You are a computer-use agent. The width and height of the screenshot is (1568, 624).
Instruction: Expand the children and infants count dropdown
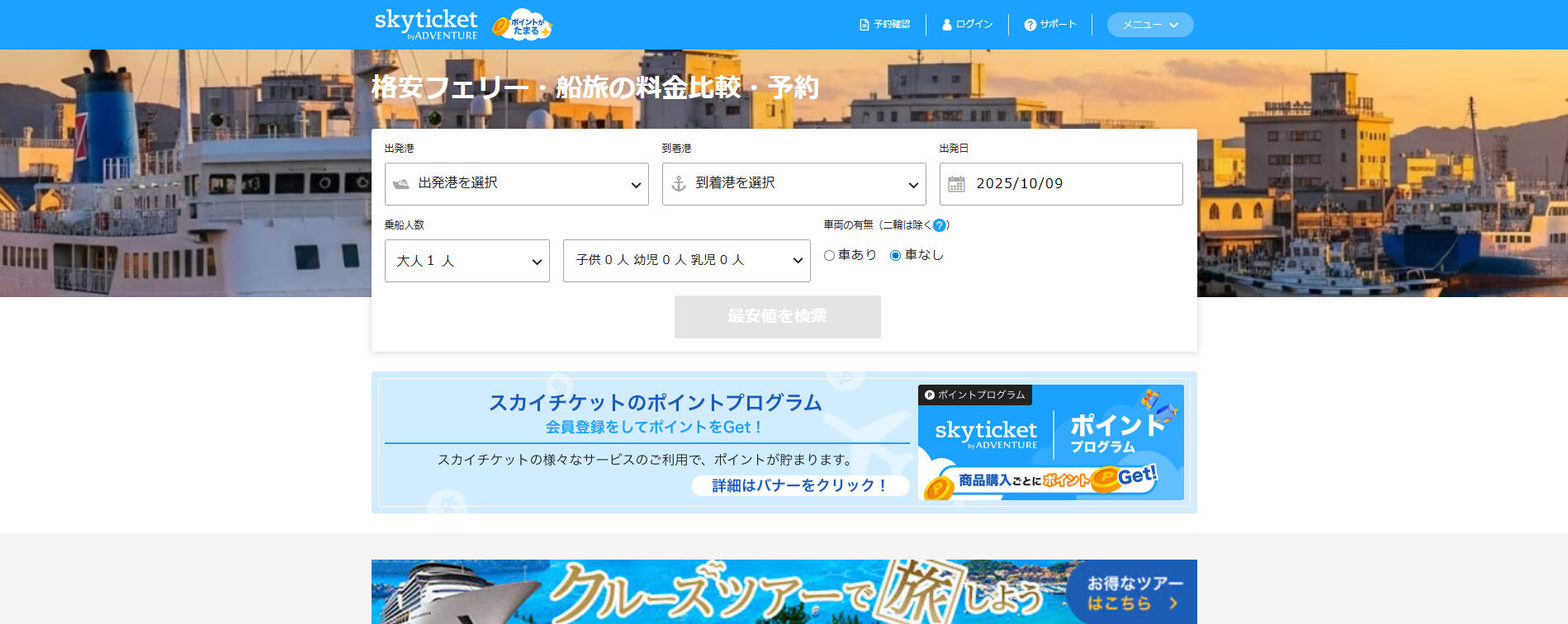coord(687,261)
